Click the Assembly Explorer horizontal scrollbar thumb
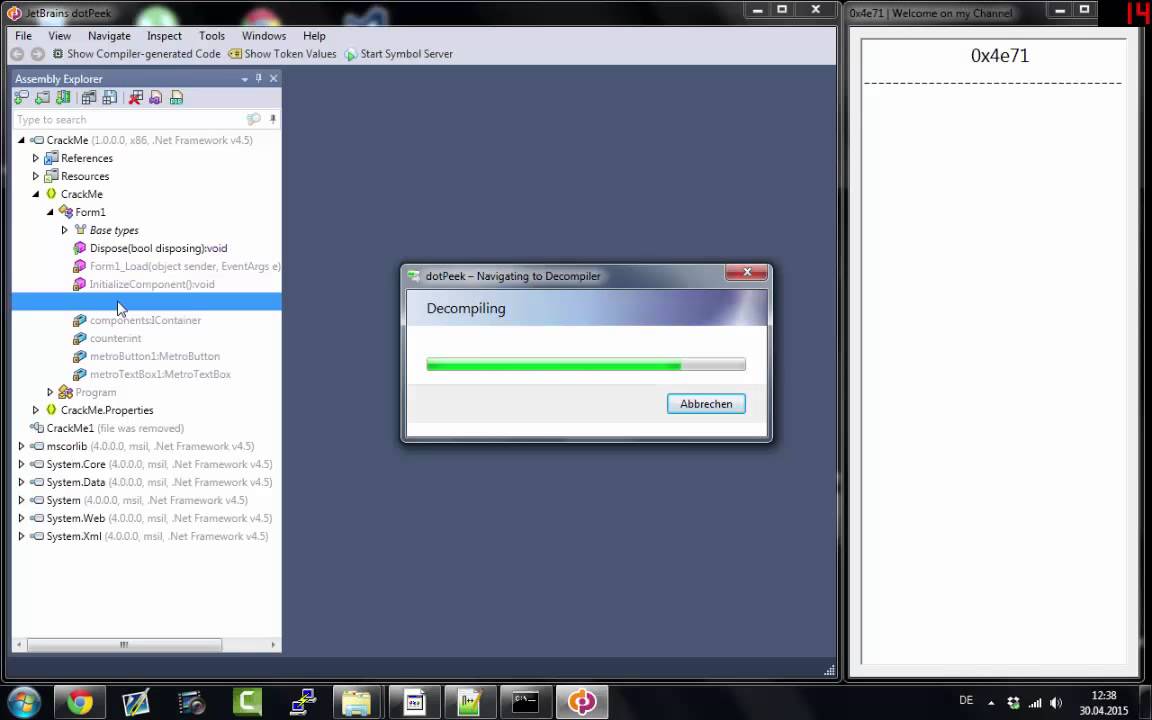 pyautogui.click(x=124, y=644)
